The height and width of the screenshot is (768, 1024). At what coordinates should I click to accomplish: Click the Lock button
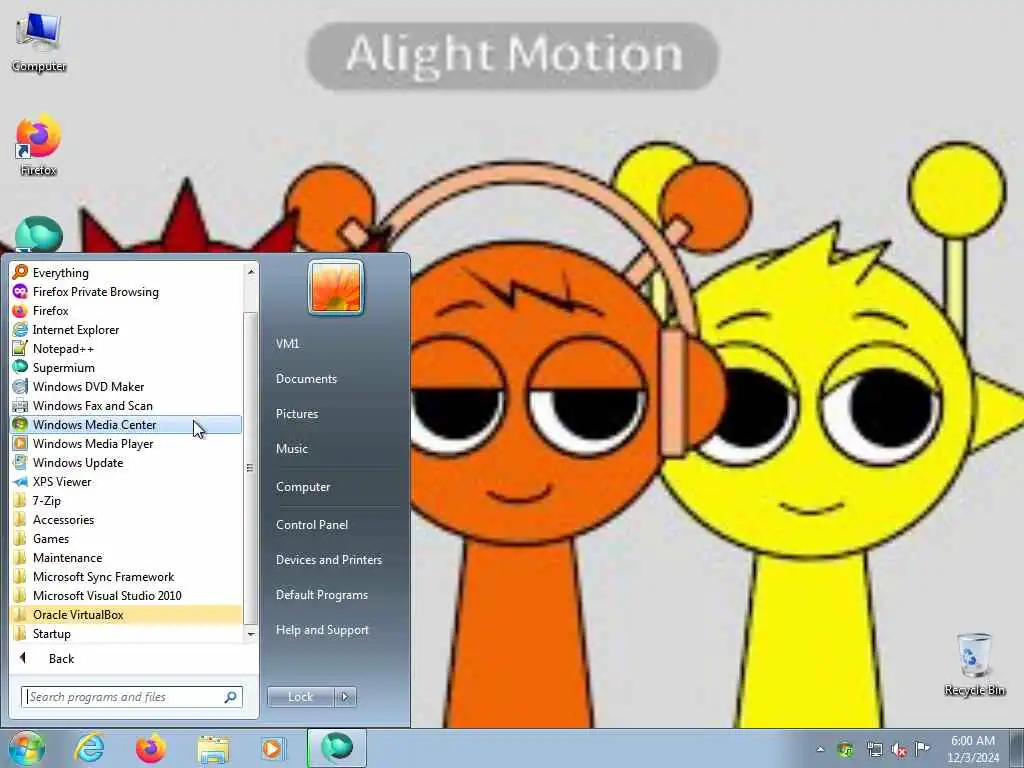(x=300, y=697)
